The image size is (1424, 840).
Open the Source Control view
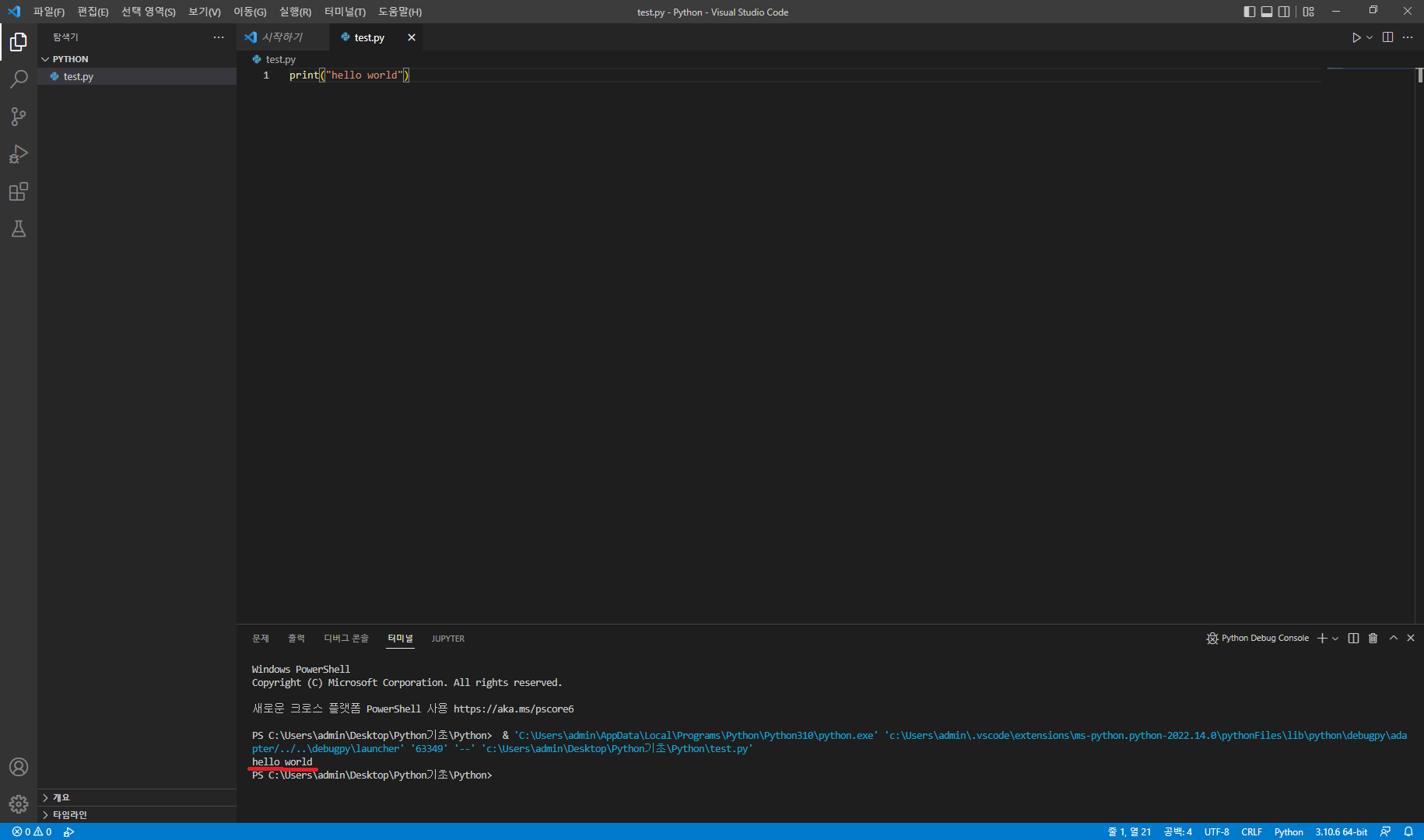[19, 117]
